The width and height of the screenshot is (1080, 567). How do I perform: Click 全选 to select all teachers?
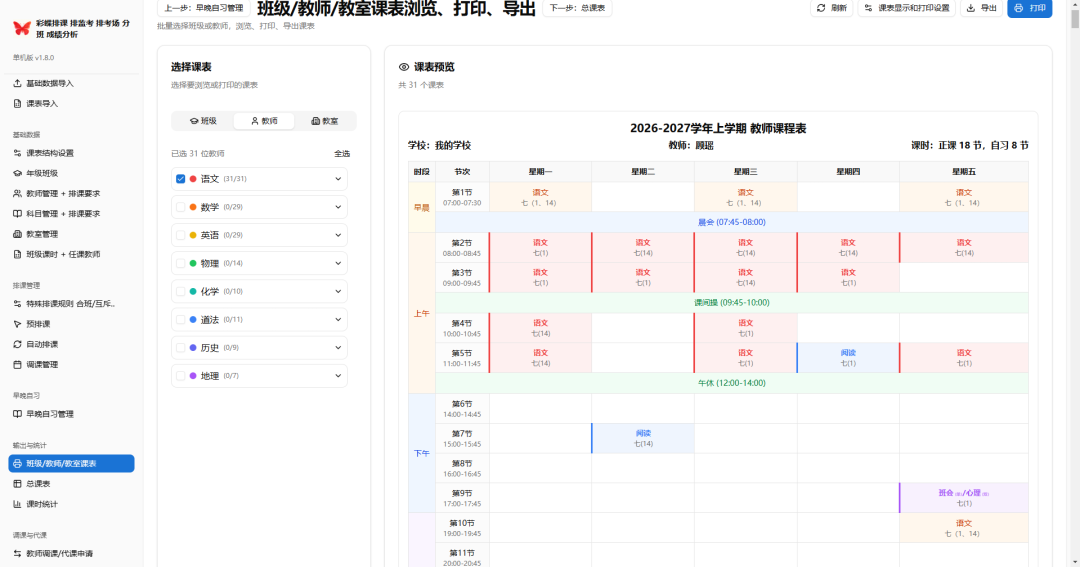342,154
